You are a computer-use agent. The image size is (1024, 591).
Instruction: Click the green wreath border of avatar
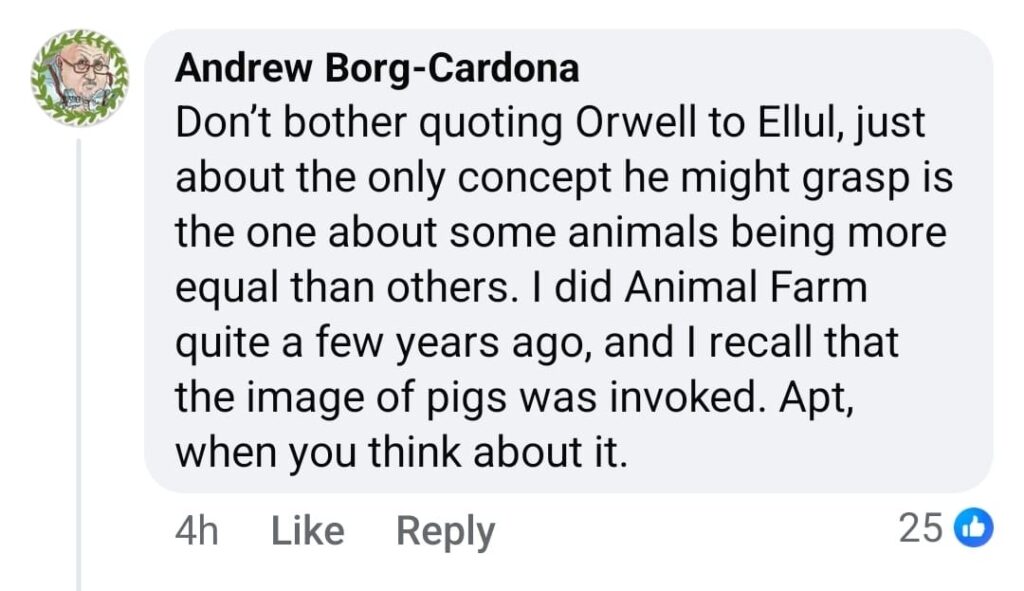42,95
